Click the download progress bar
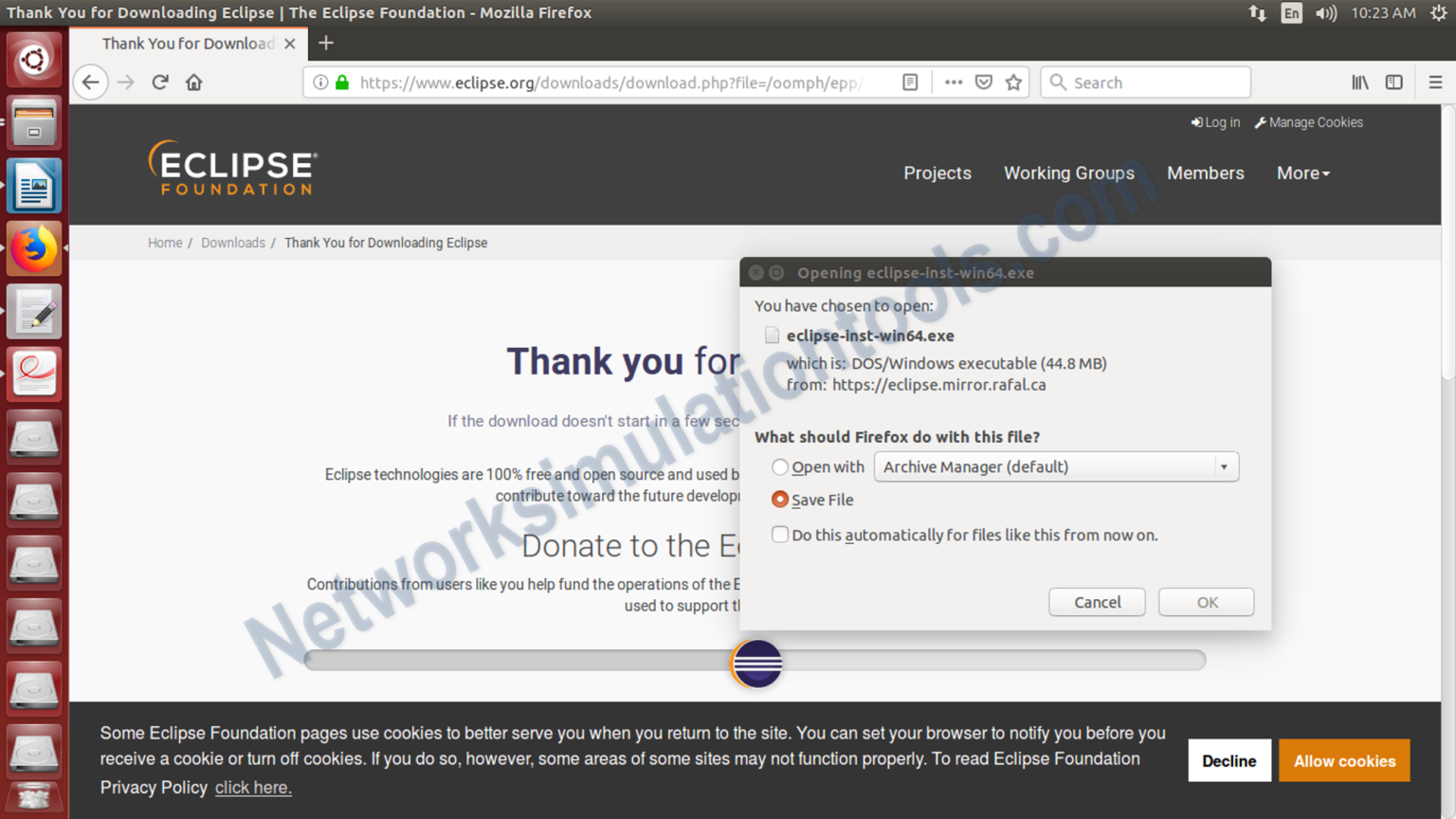This screenshot has height=819, width=1456. [x=755, y=661]
